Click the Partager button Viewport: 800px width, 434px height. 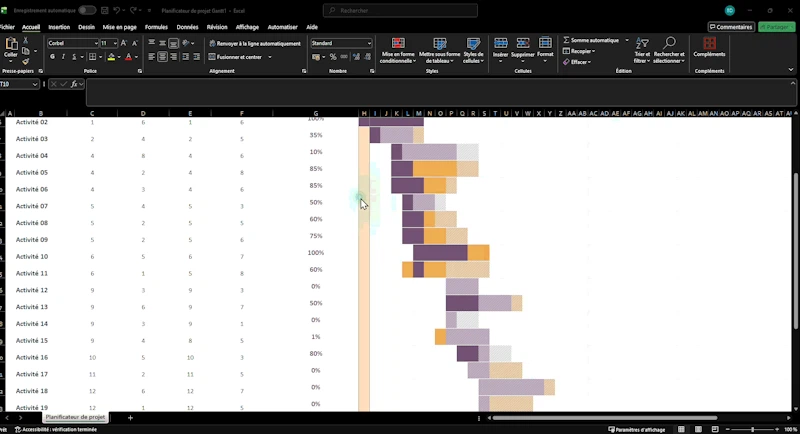pos(777,27)
